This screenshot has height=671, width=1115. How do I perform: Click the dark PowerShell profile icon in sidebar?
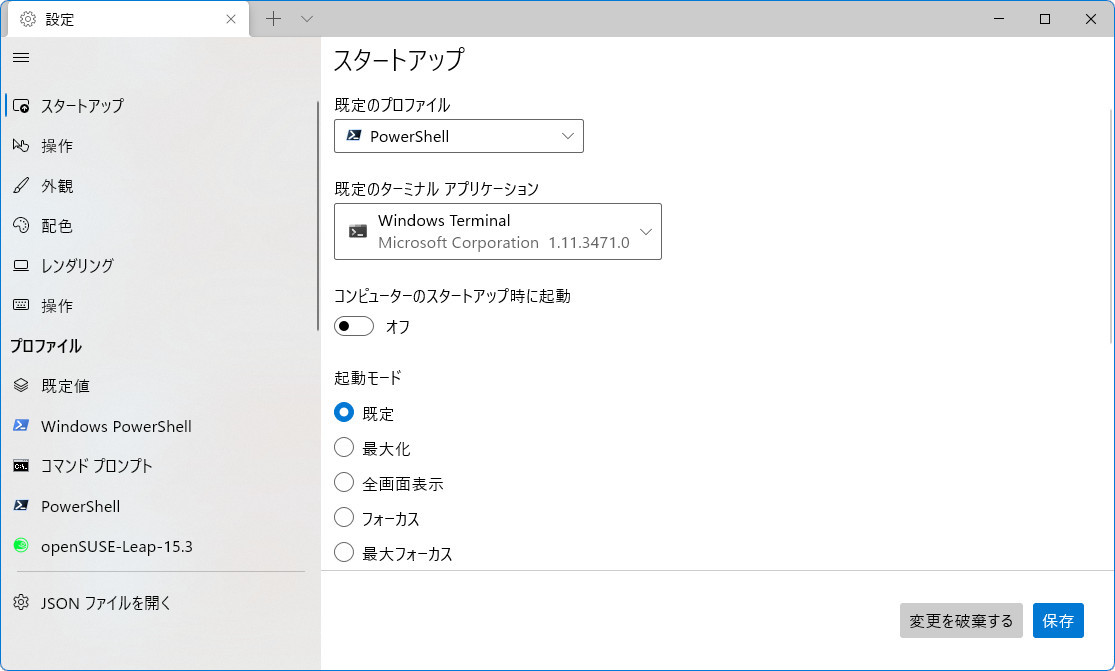tap(21, 505)
